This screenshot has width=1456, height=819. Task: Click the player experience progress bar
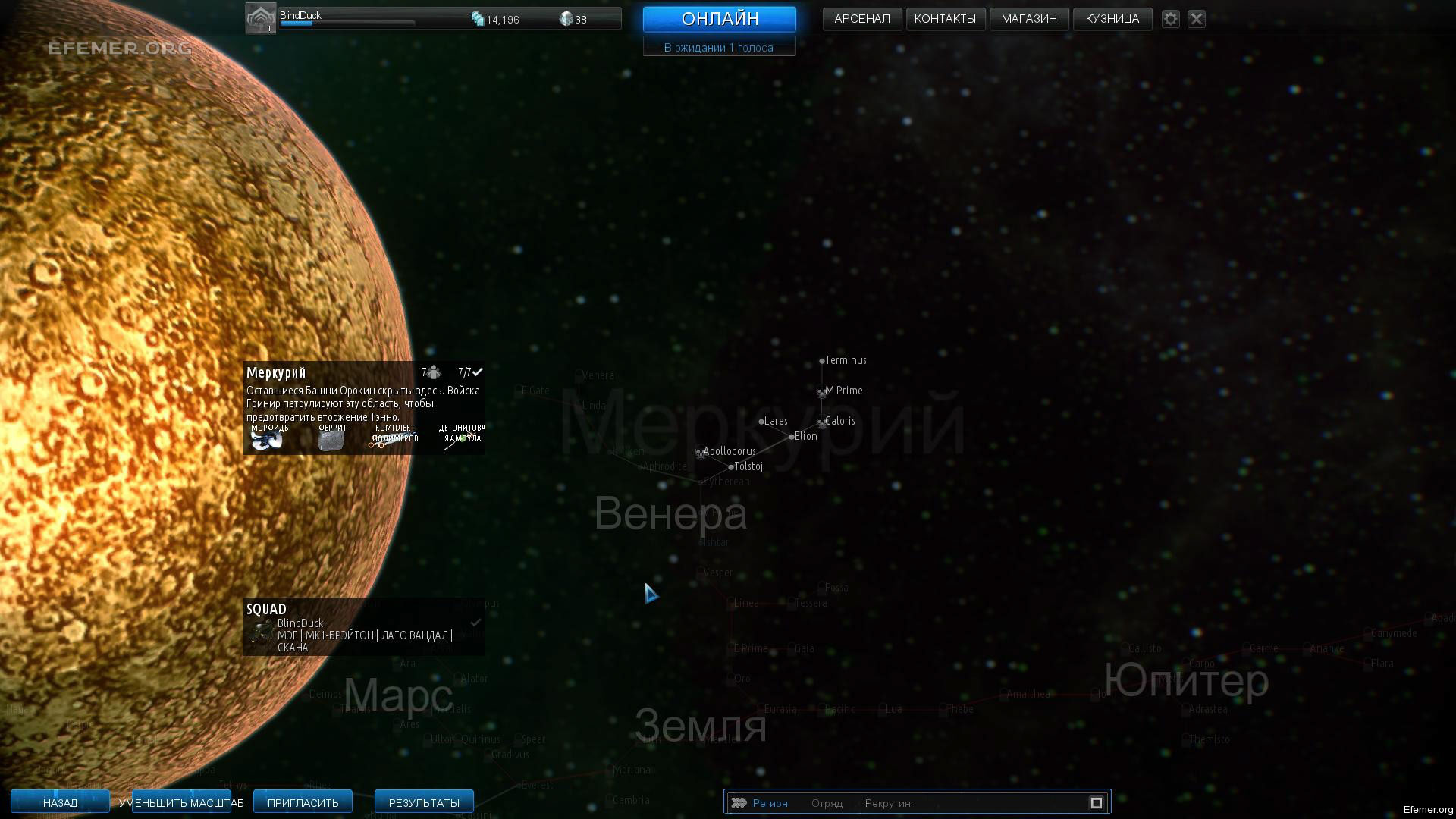coord(347,24)
